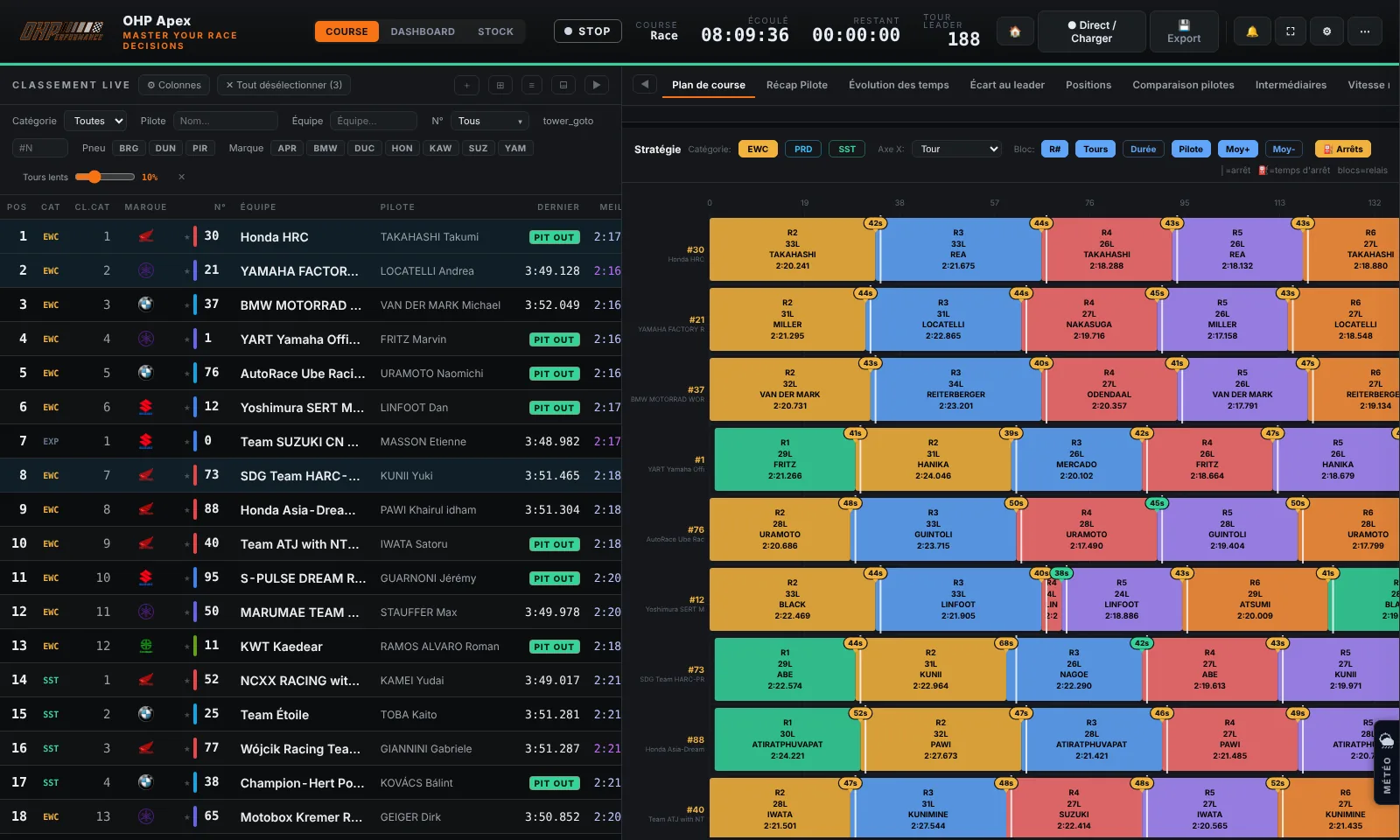Open notifications via the bell icon
This screenshot has height=840, width=1400.
pyautogui.click(x=1252, y=31)
